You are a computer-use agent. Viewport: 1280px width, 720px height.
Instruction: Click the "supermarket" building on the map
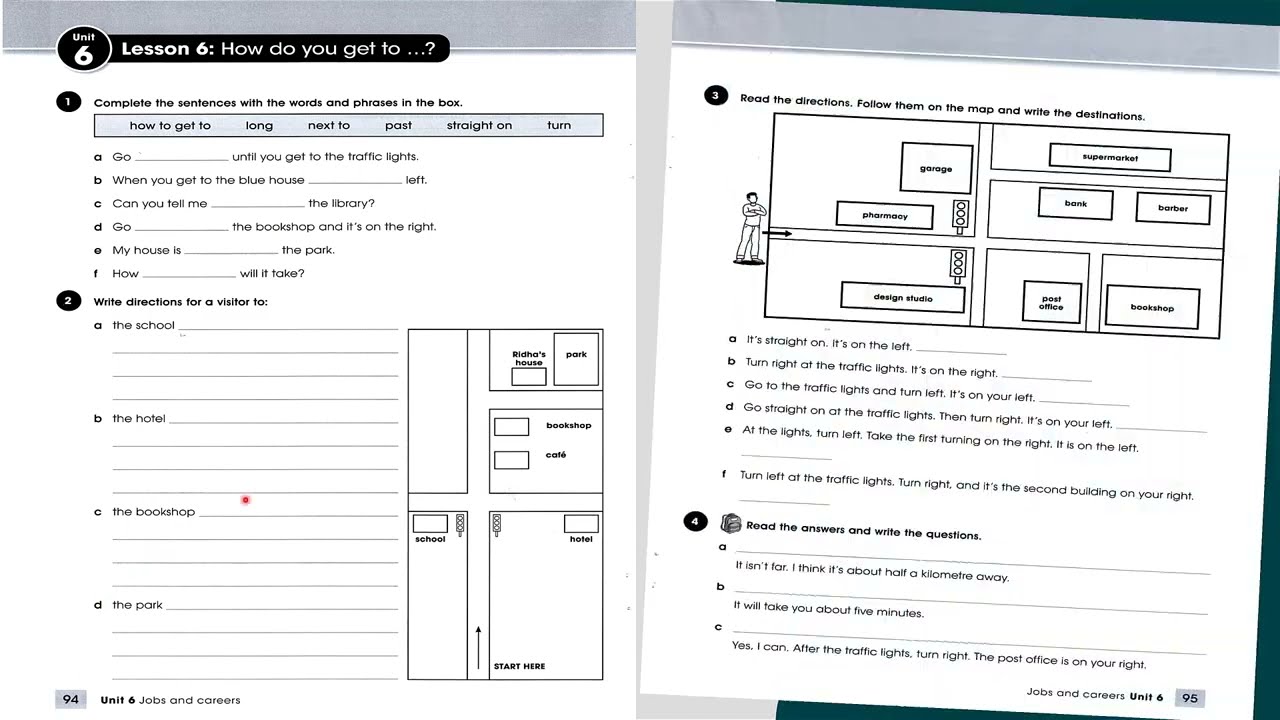pos(1110,157)
